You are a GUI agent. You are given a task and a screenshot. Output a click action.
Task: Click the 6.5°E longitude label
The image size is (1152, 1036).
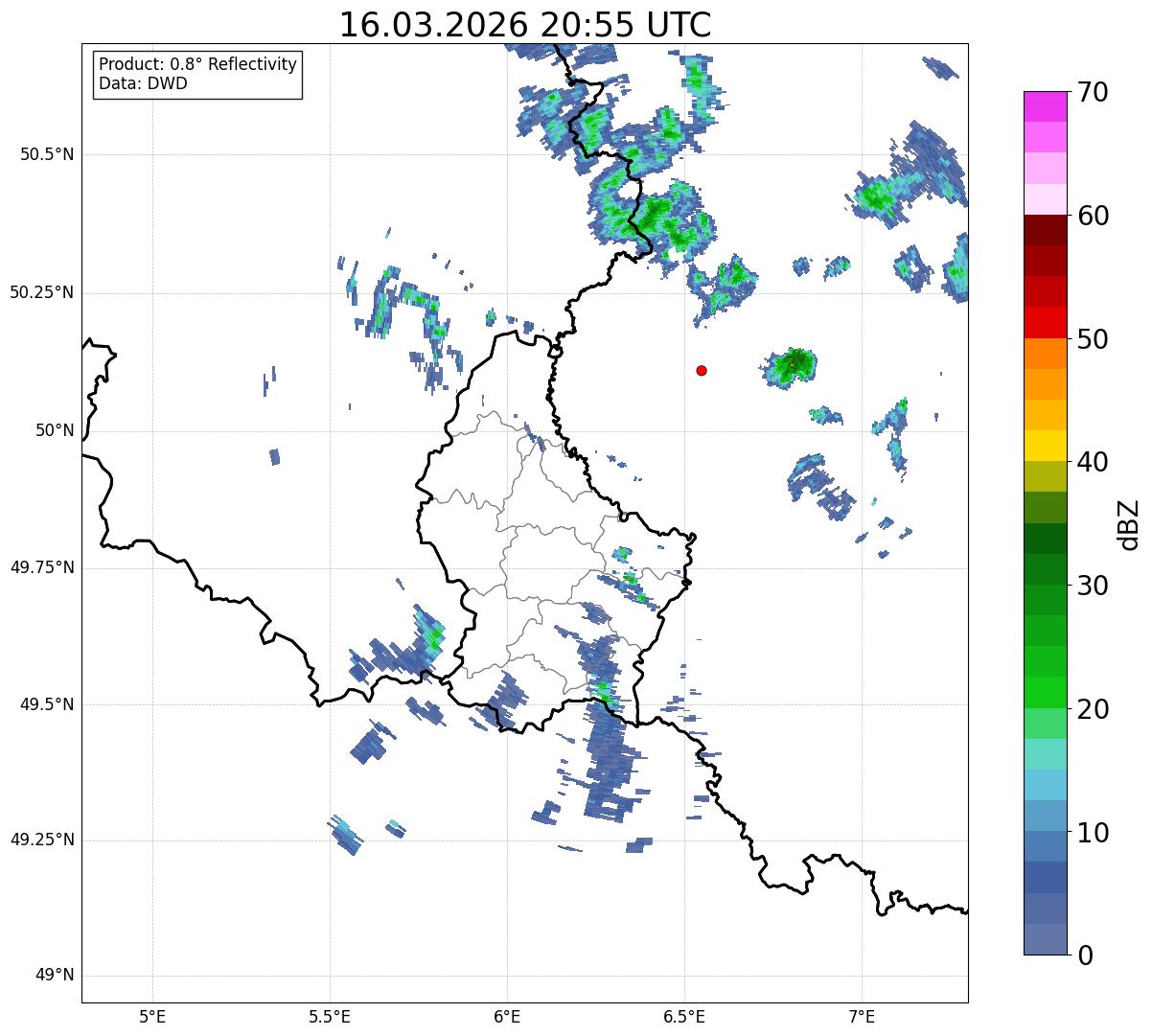pos(684,1016)
